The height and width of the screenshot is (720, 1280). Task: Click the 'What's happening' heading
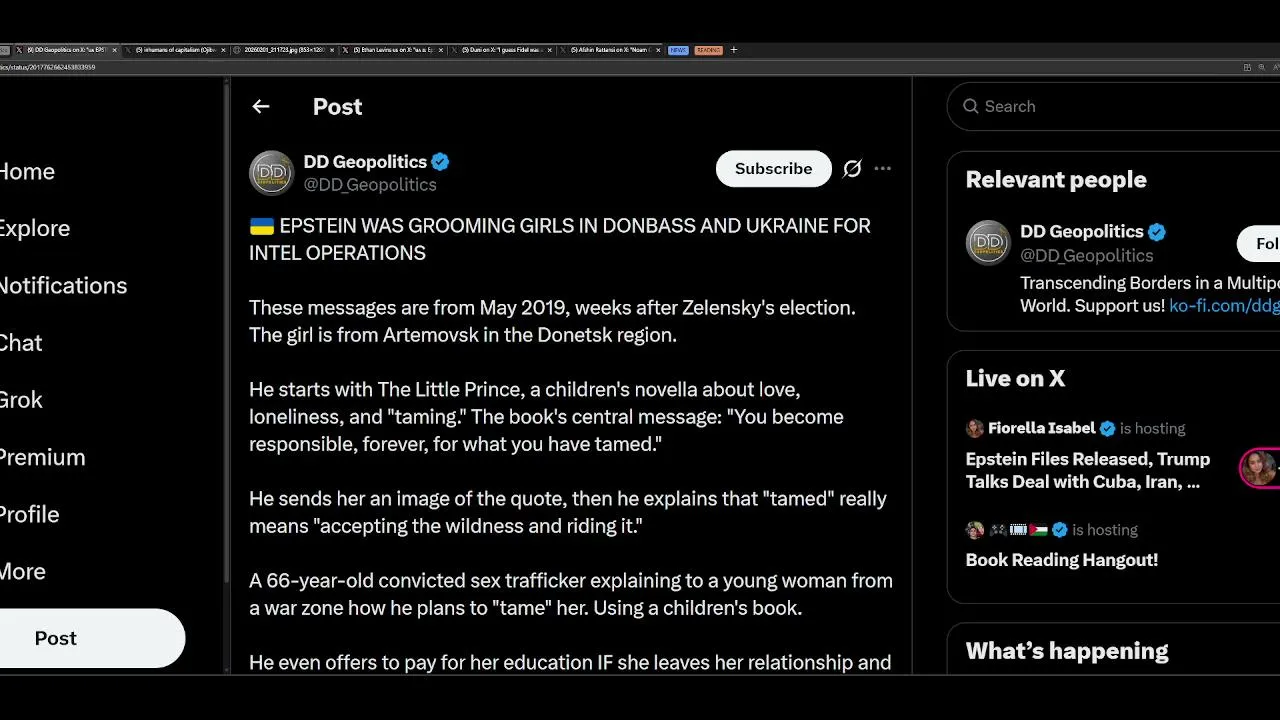point(1067,651)
